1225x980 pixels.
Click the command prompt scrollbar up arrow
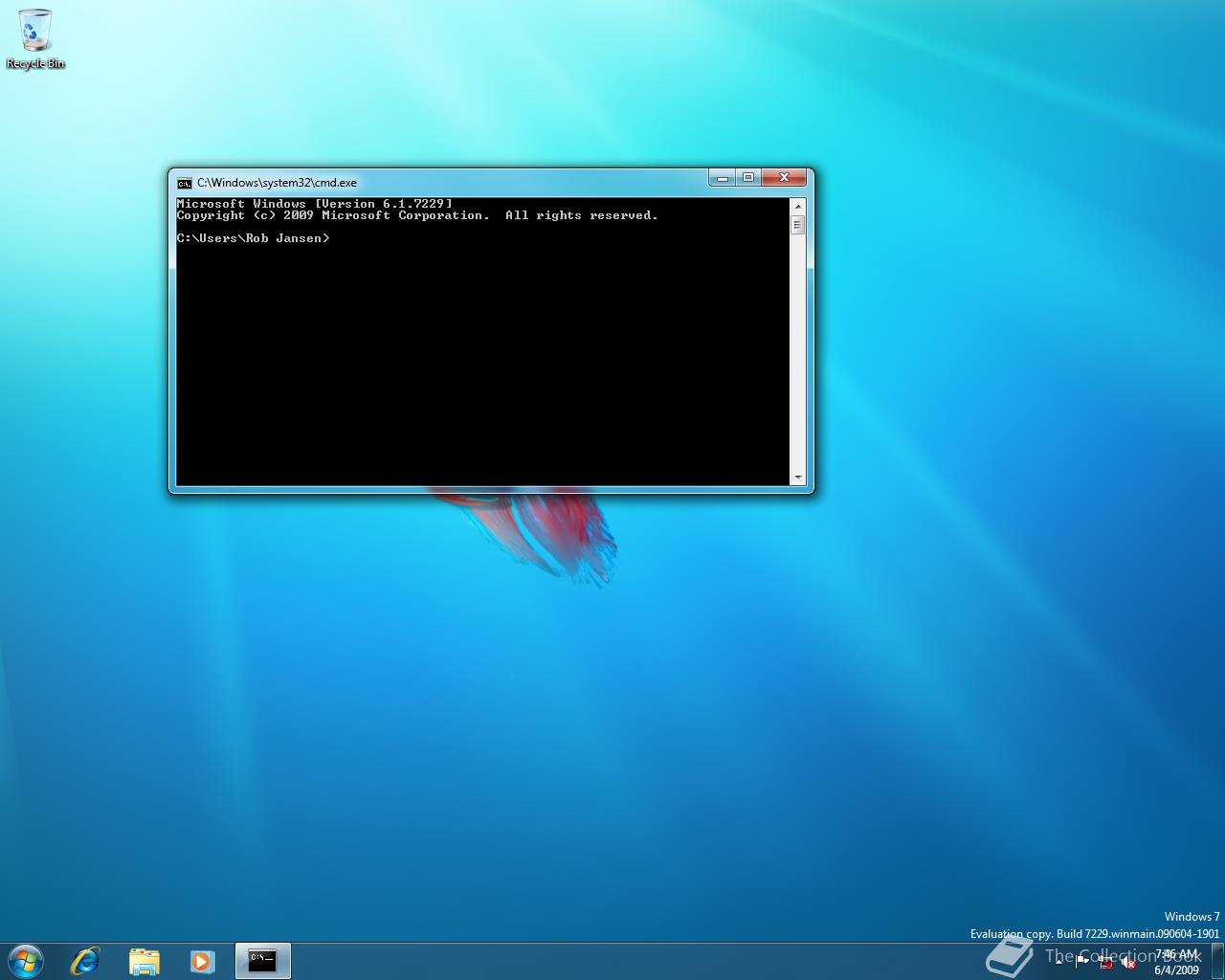797,206
